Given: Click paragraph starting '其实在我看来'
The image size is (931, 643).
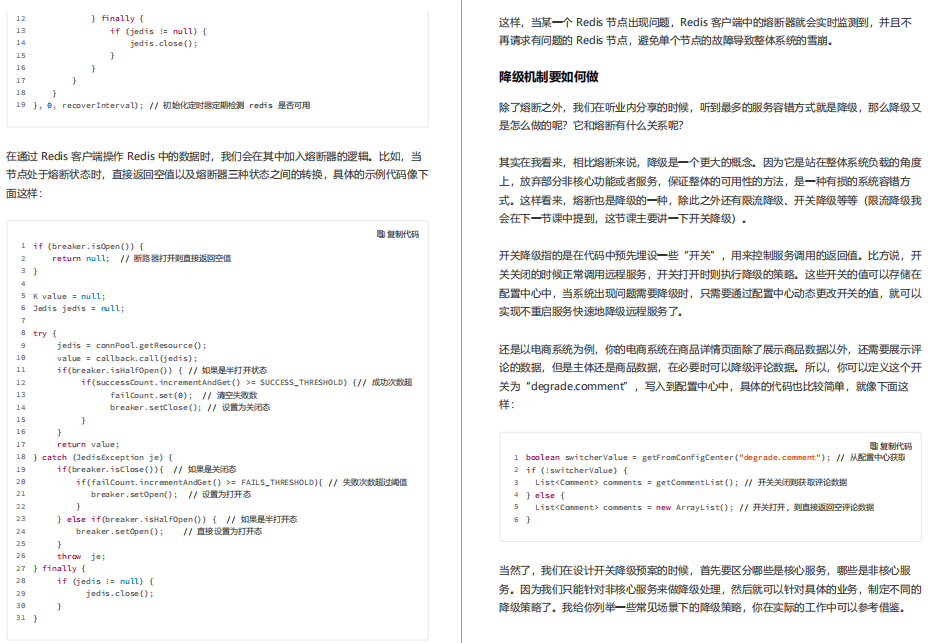Looking at the screenshot, I should [710, 190].
